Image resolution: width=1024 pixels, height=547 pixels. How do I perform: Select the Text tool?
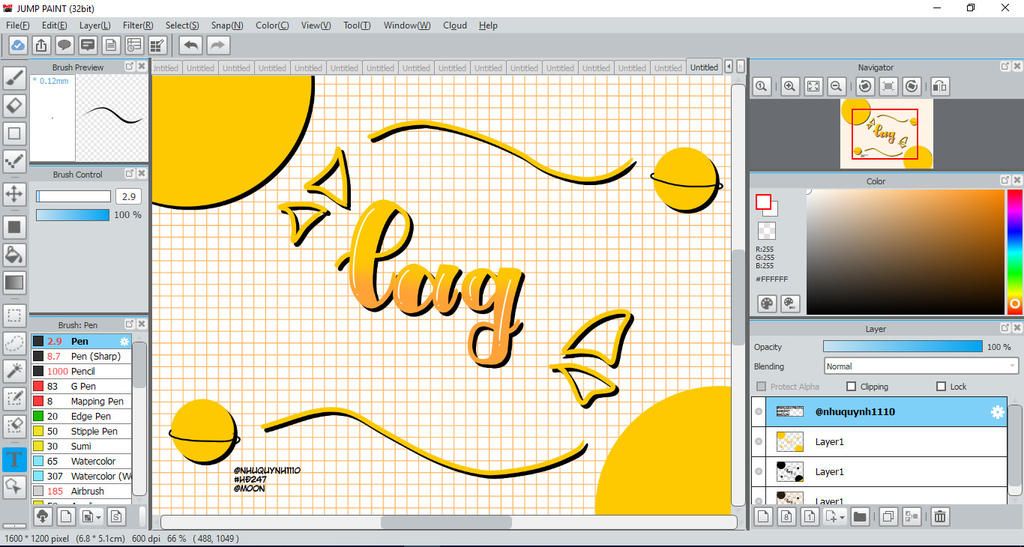tap(14, 459)
